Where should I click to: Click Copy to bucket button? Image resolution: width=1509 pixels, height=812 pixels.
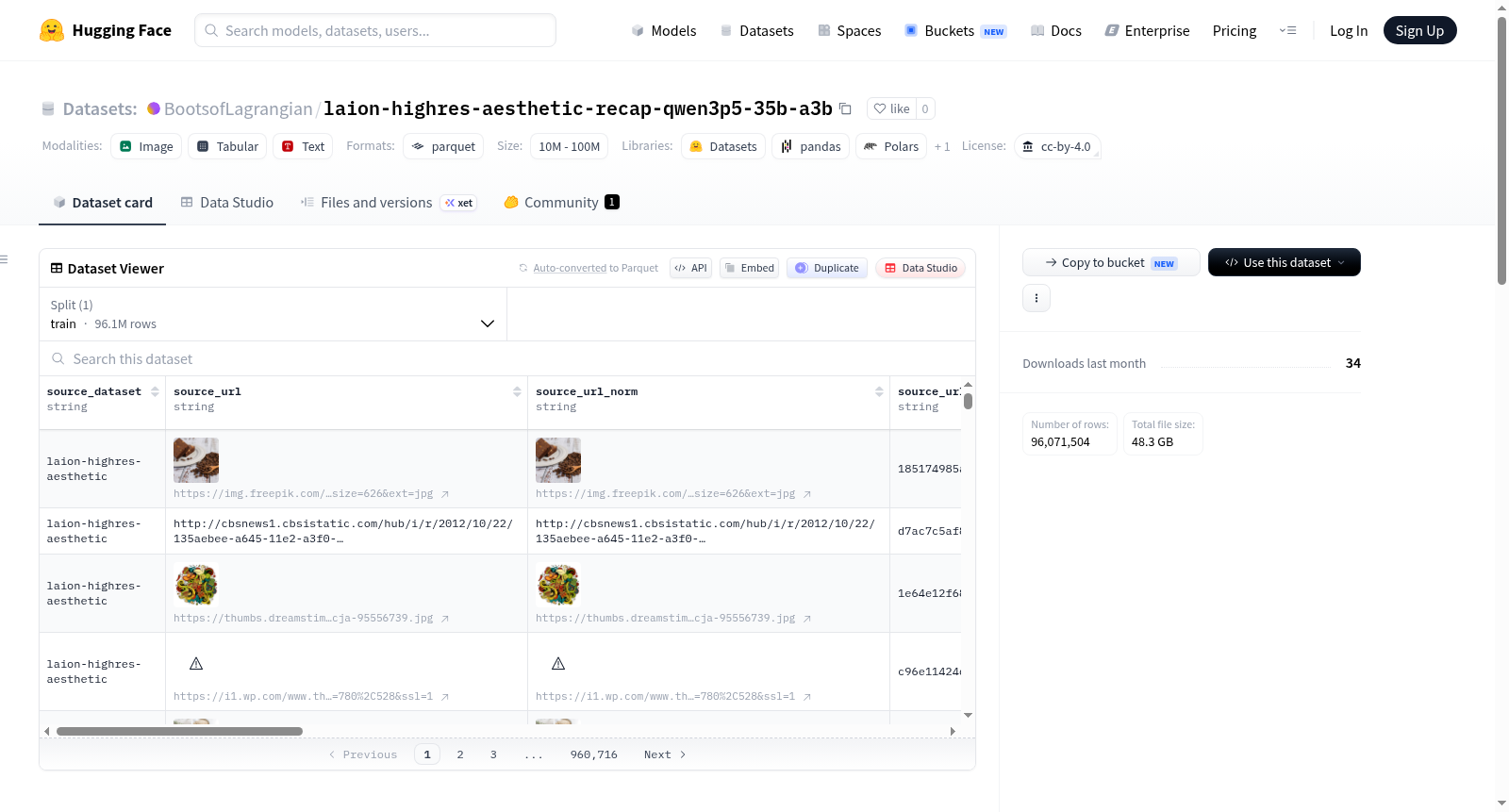coord(1111,262)
